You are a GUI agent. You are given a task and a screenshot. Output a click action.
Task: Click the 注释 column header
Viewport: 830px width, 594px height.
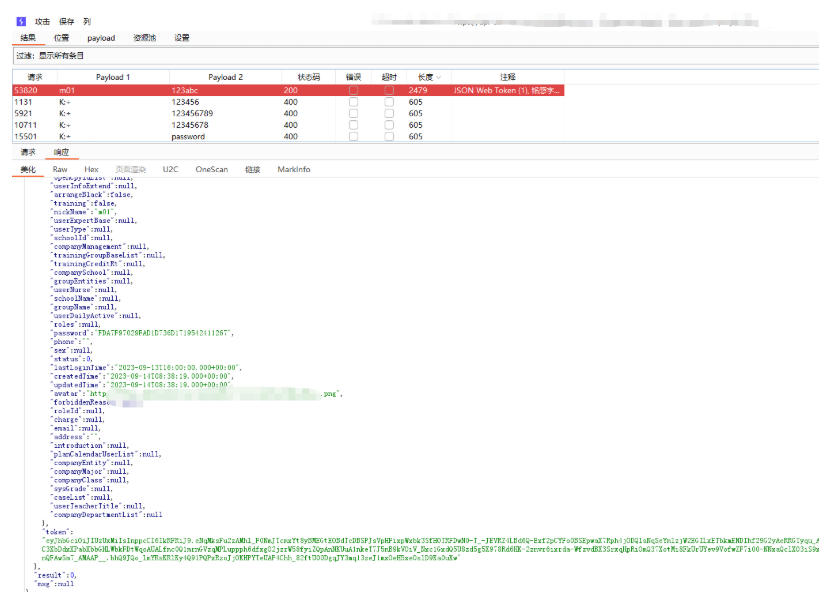pos(508,77)
